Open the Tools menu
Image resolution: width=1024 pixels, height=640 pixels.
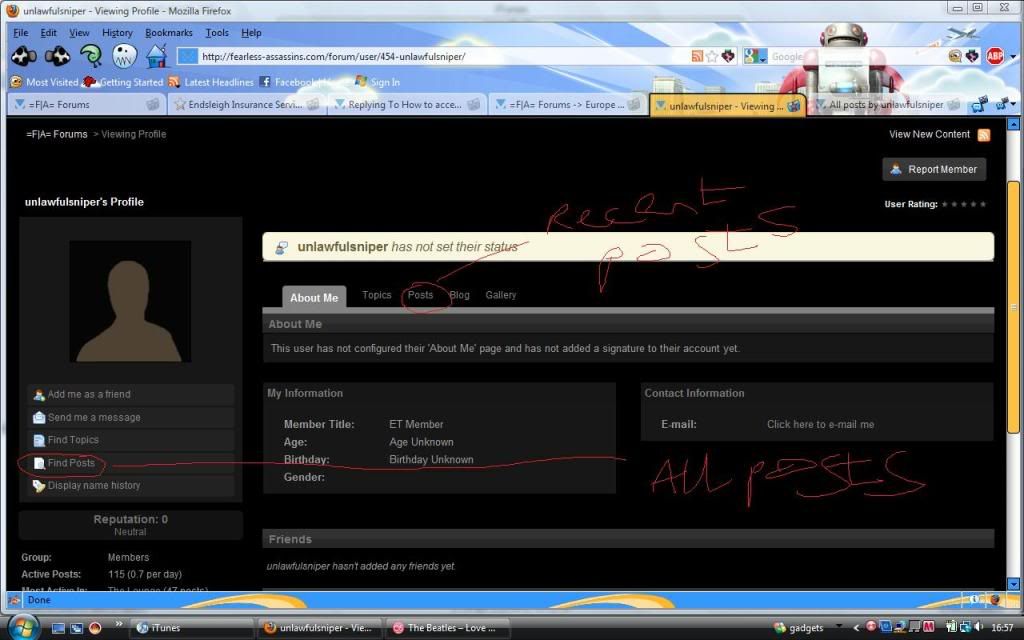click(217, 33)
